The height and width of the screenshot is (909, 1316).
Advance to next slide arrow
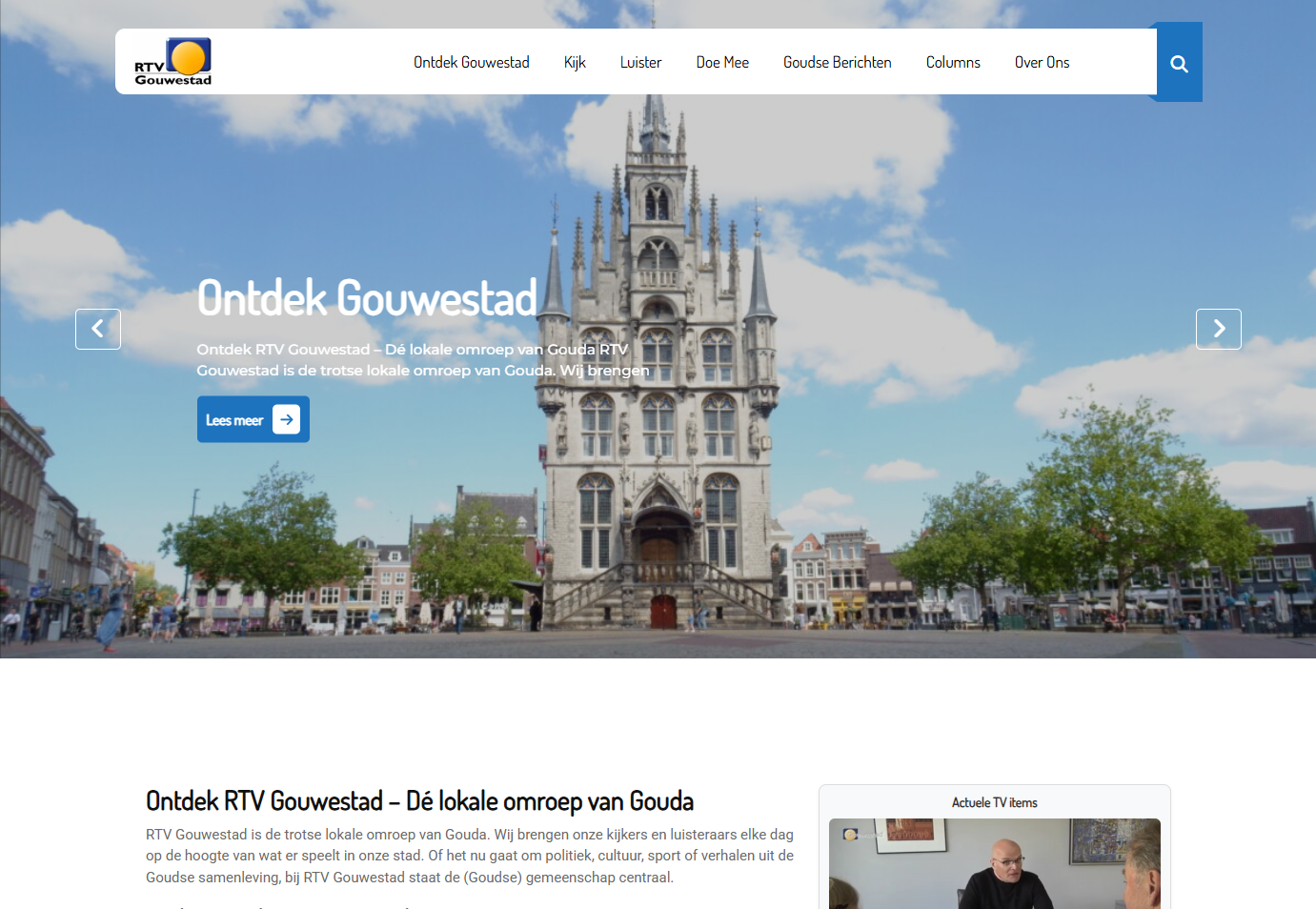click(1219, 329)
